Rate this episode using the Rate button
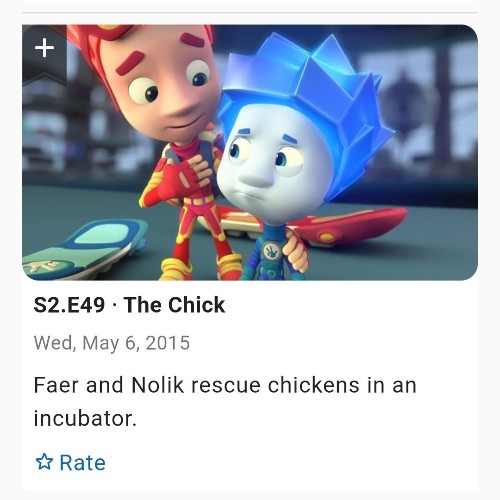Viewport: 500px width, 500px height. click(x=71, y=462)
